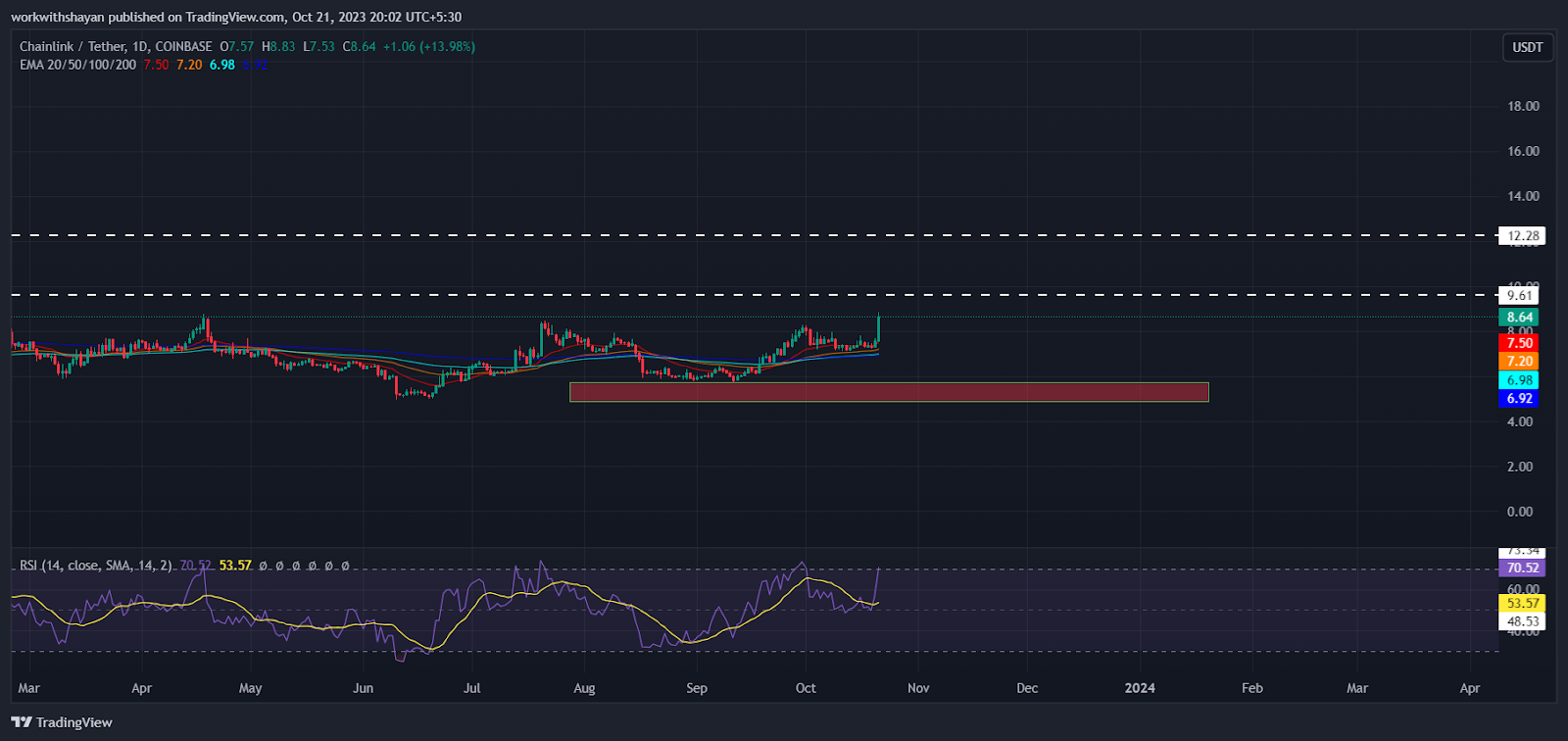Click the cyan 6.98 EMA price tag
The height and width of the screenshot is (741, 1568).
click(x=1519, y=380)
